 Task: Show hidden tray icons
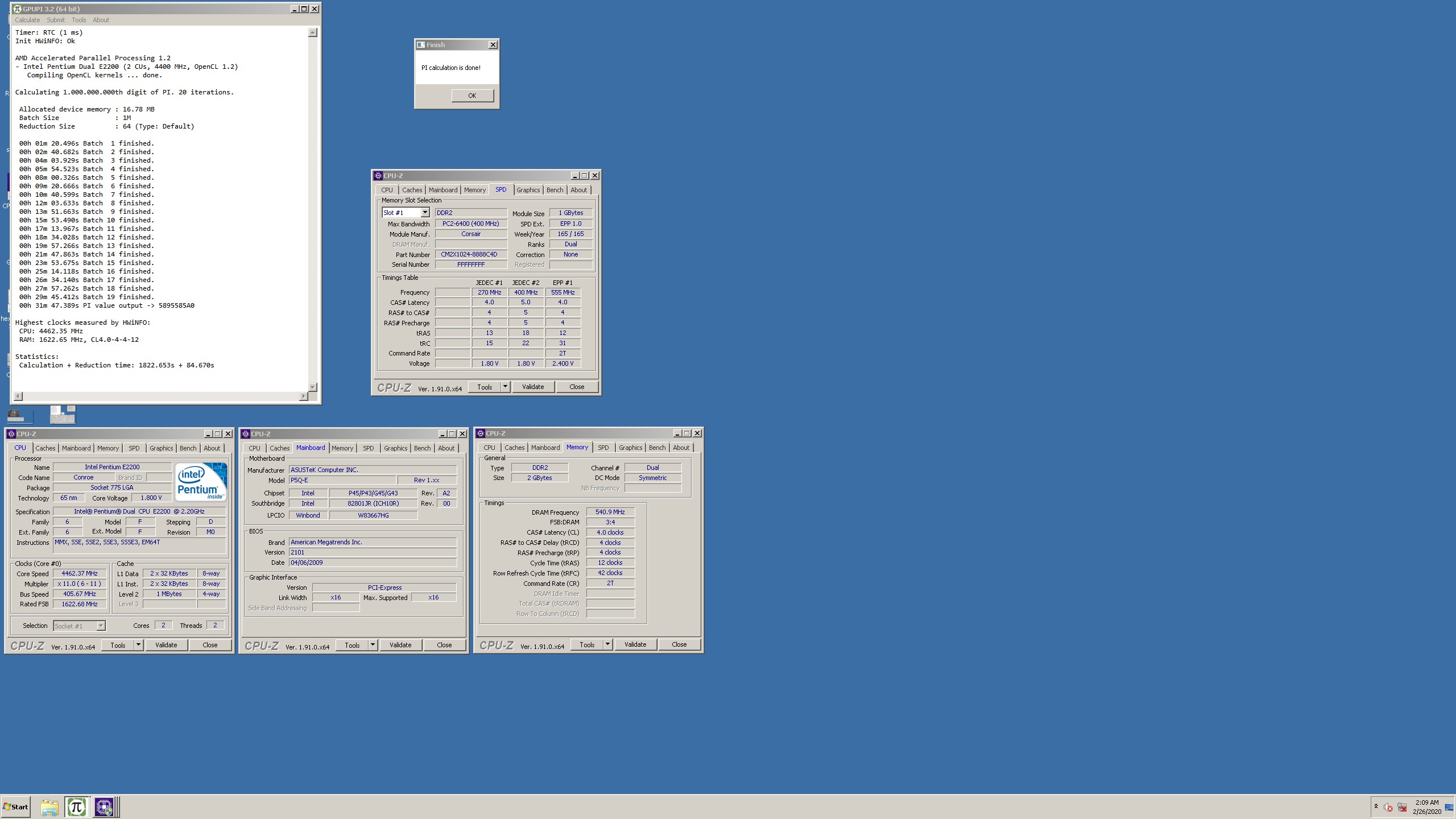1376,806
